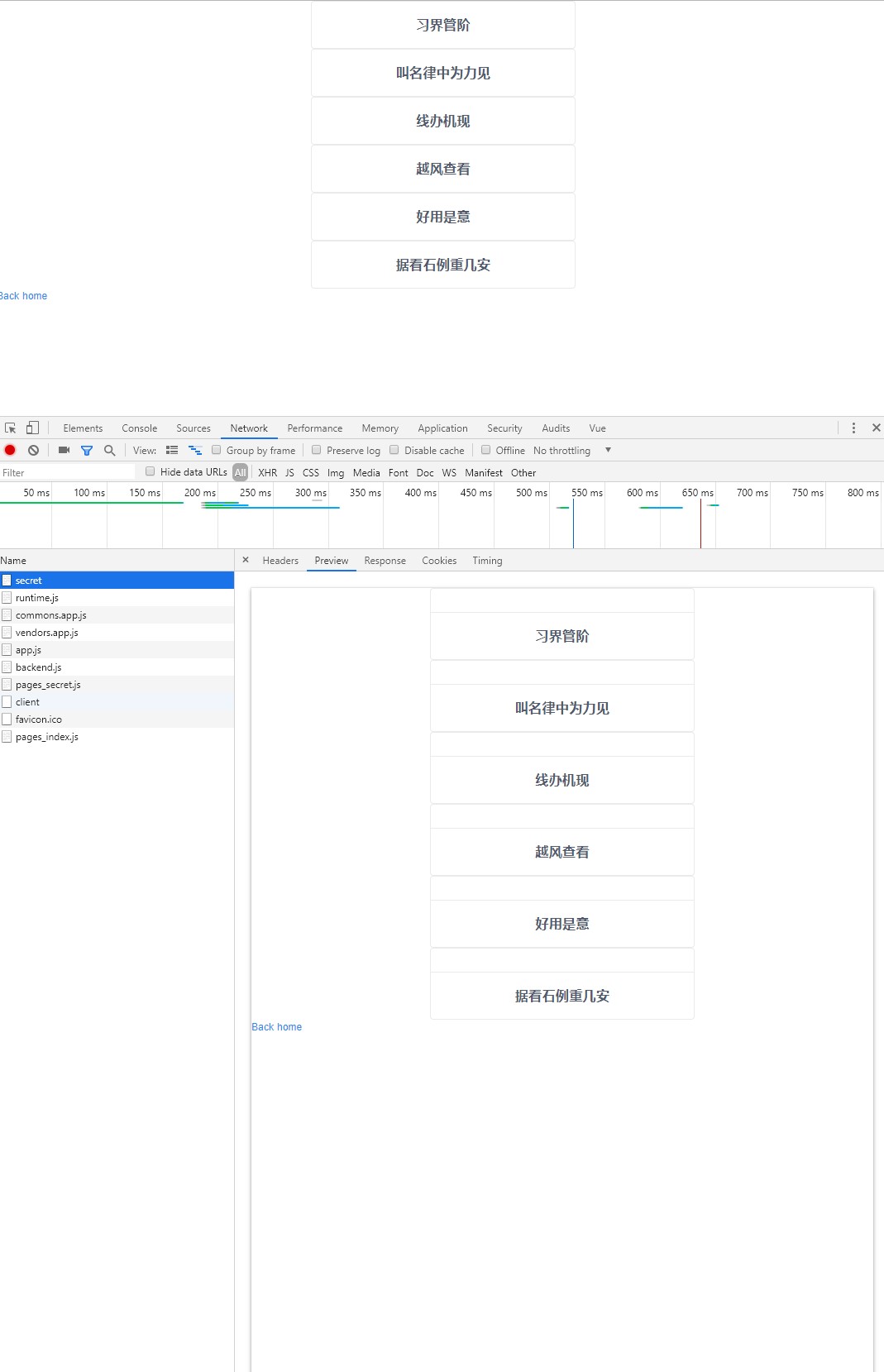Select the client request row

point(117,702)
